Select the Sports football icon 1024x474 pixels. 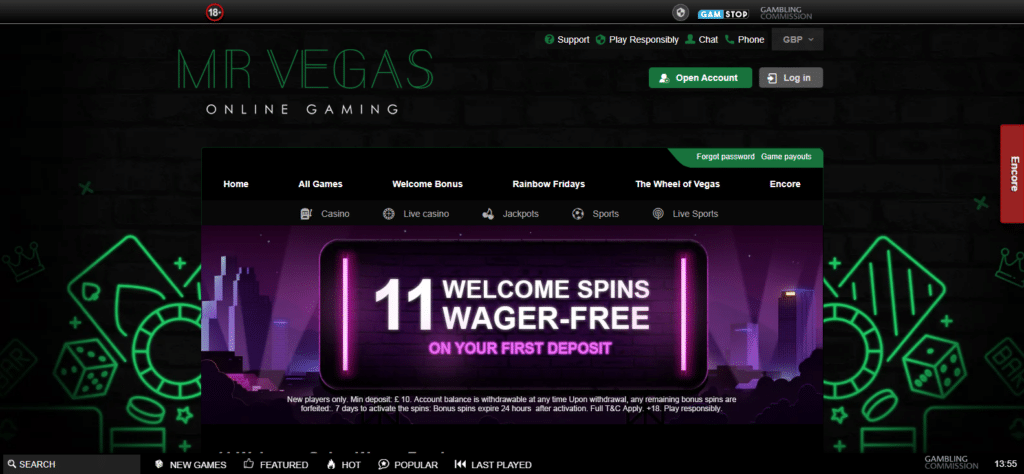577,213
